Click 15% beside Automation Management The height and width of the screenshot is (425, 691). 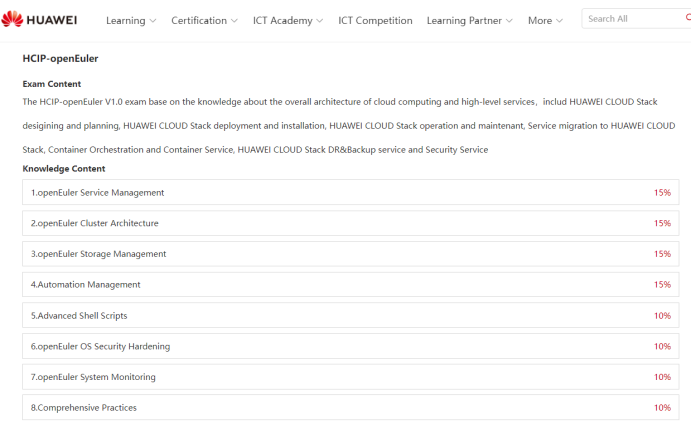tap(662, 285)
